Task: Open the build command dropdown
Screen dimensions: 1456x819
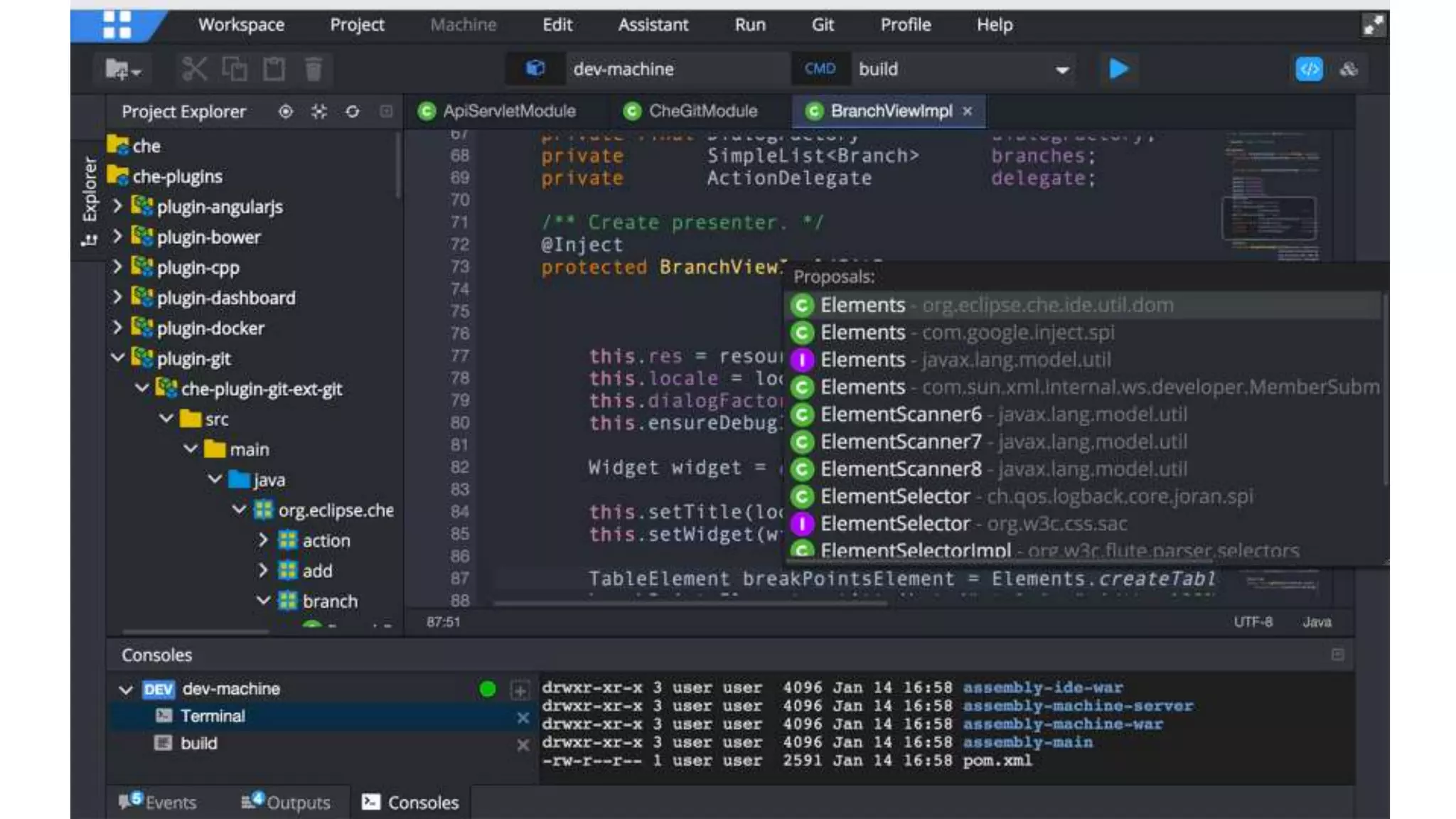Action: click(x=1062, y=70)
